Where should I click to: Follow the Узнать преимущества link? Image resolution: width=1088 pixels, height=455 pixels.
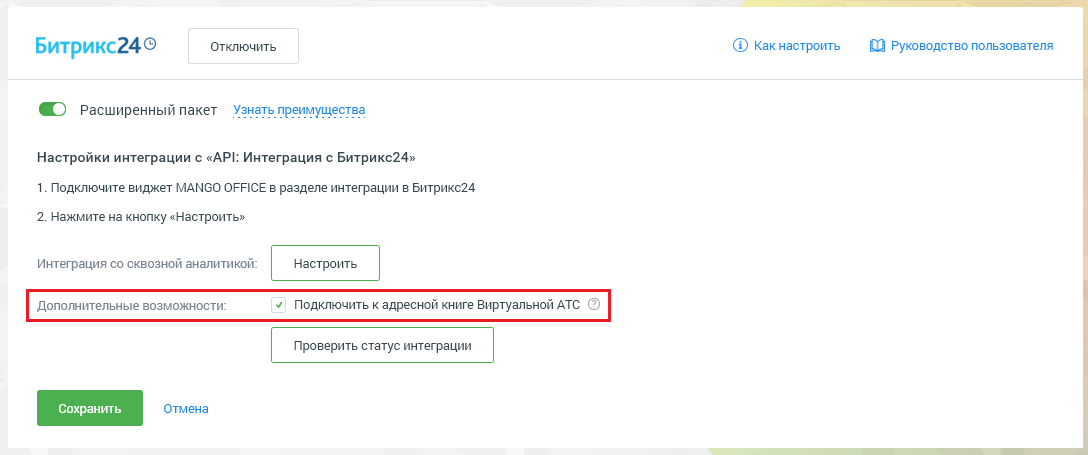pyautogui.click(x=299, y=110)
